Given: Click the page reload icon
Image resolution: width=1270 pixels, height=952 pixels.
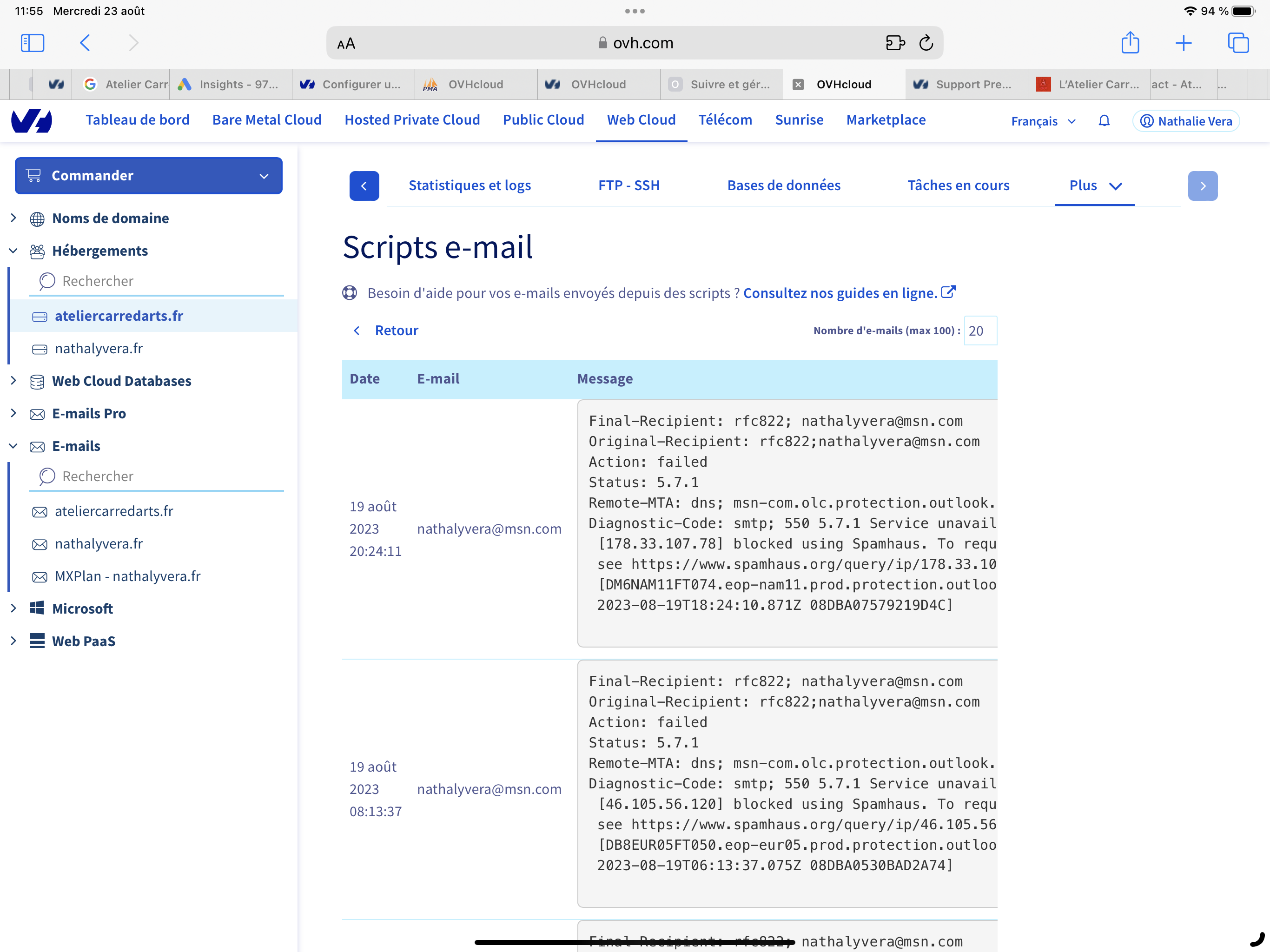Looking at the screenshot, I should tap(926, 43).
